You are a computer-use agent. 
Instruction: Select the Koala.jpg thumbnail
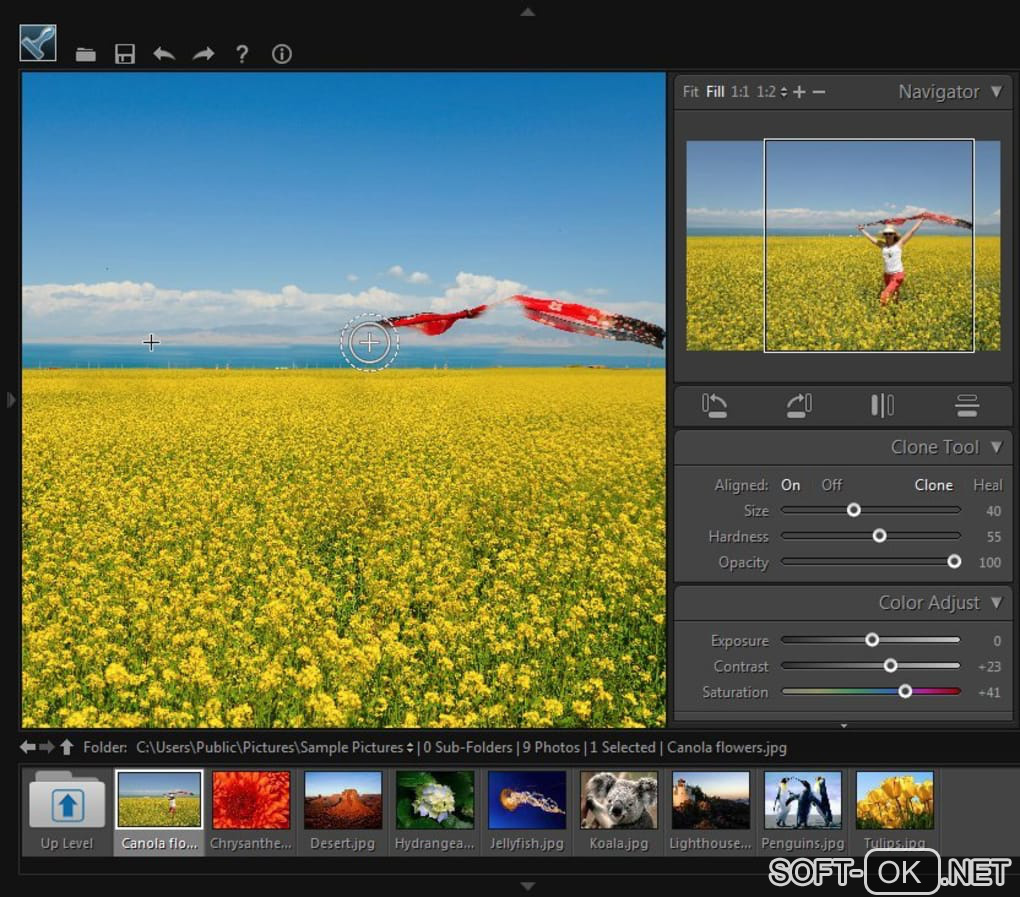618,800
